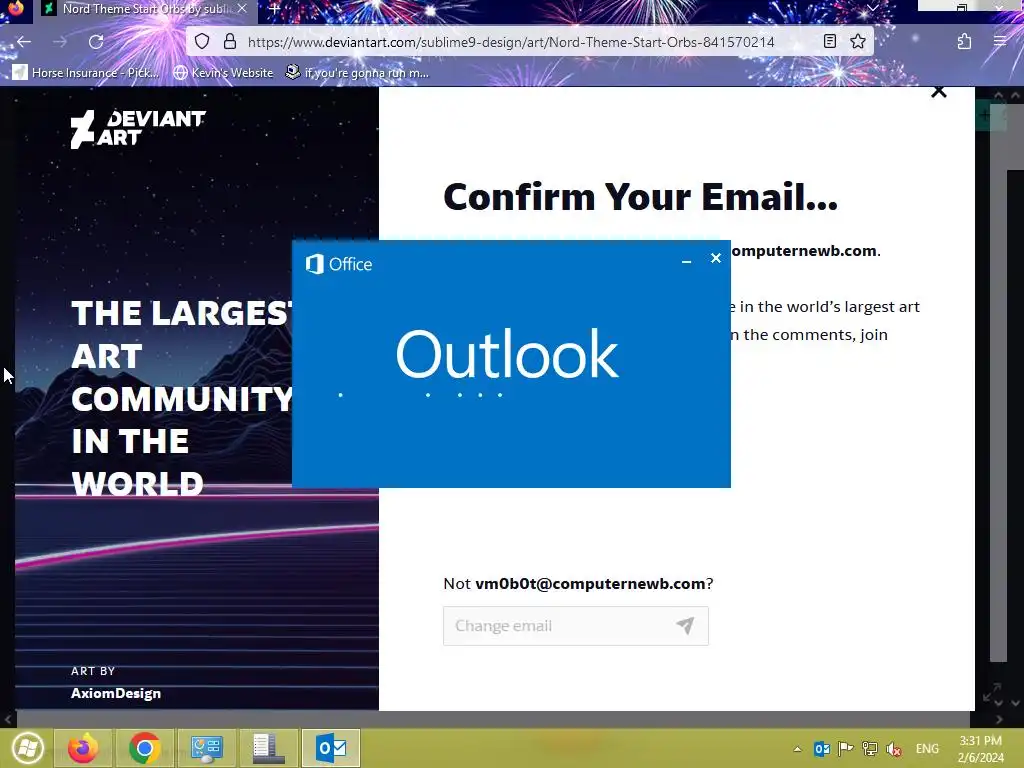
Task: Switch to Outlook in the taskbar
Action: tap(330, 748)
